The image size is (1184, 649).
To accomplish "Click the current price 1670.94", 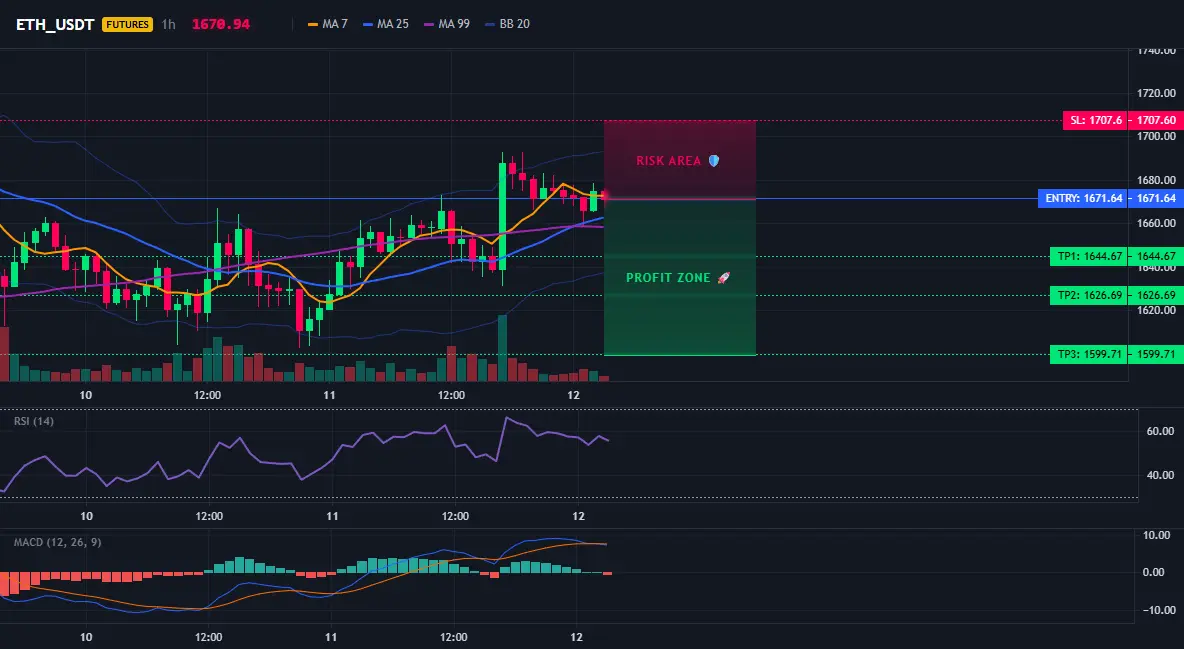I will click(220, 24).
